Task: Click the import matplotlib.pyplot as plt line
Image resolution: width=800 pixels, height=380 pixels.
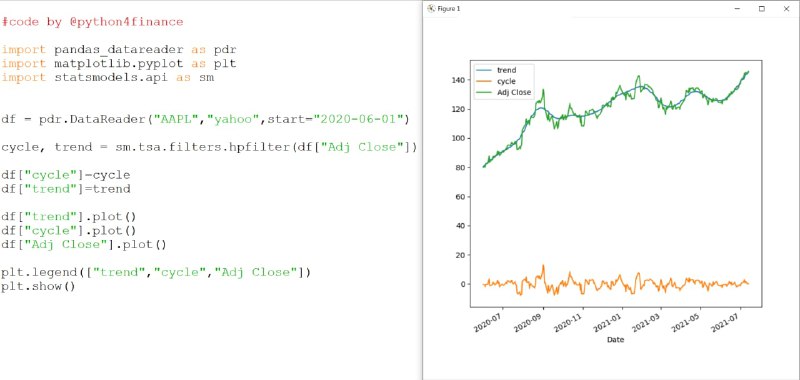Action: [118, 64]
